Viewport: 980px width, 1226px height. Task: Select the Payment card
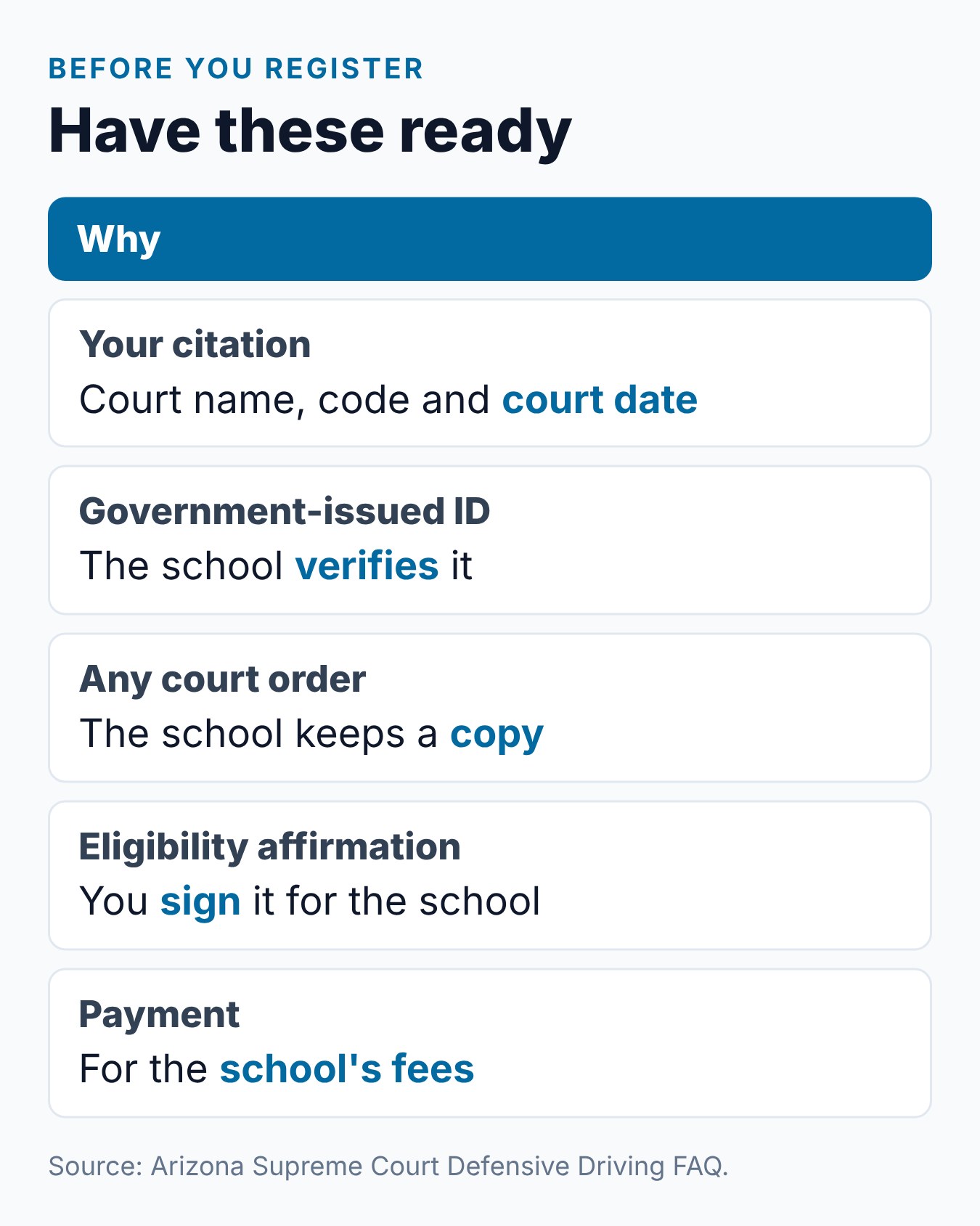[490, 1043]
